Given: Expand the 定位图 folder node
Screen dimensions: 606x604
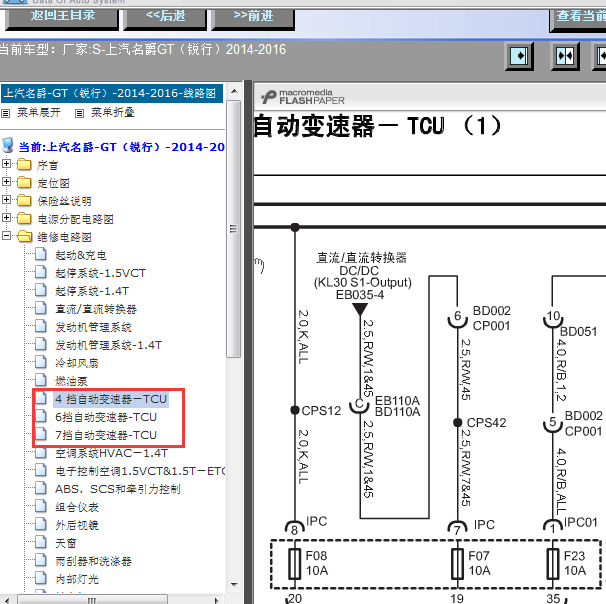Looking at the screenshot, I should pos(6,182).
